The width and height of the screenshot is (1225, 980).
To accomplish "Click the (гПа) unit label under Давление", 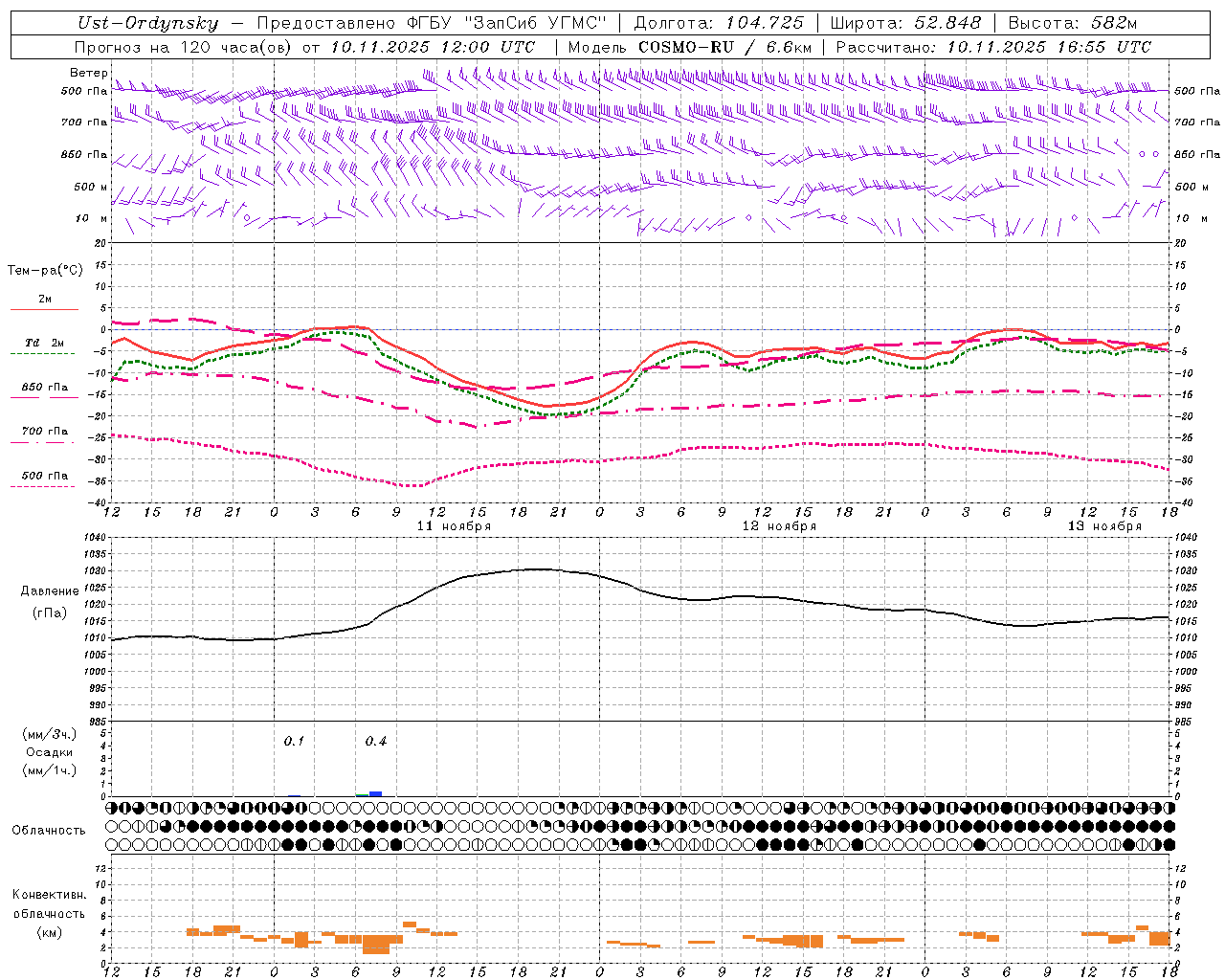I will point(50,612).
